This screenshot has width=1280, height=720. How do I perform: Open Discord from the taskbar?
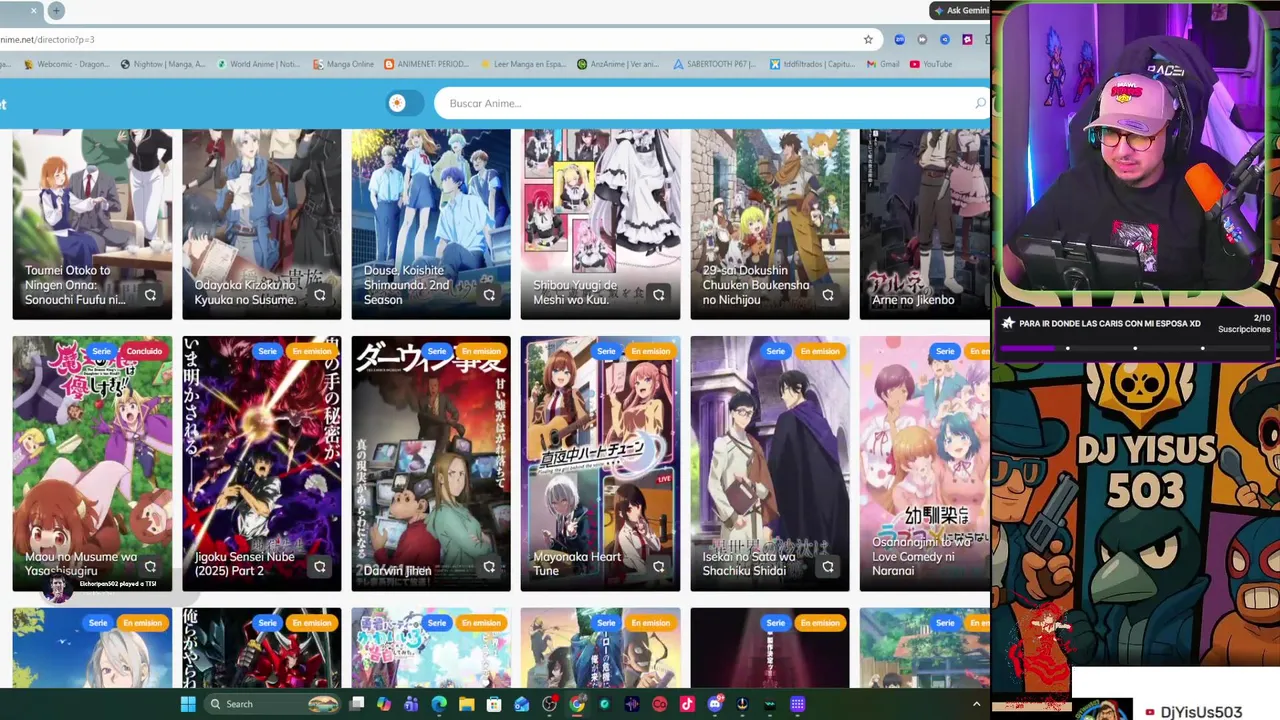pos(714,704)
